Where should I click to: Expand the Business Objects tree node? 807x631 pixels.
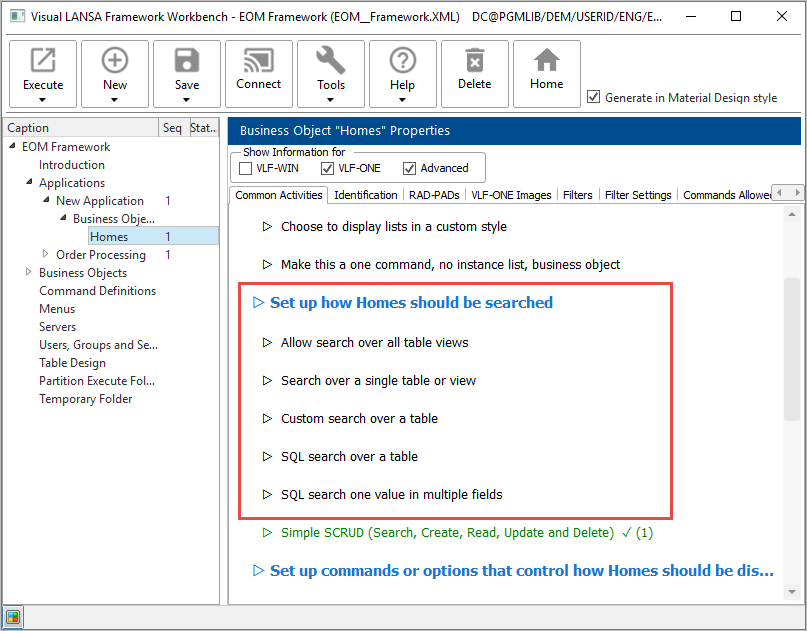click(29, 273)
